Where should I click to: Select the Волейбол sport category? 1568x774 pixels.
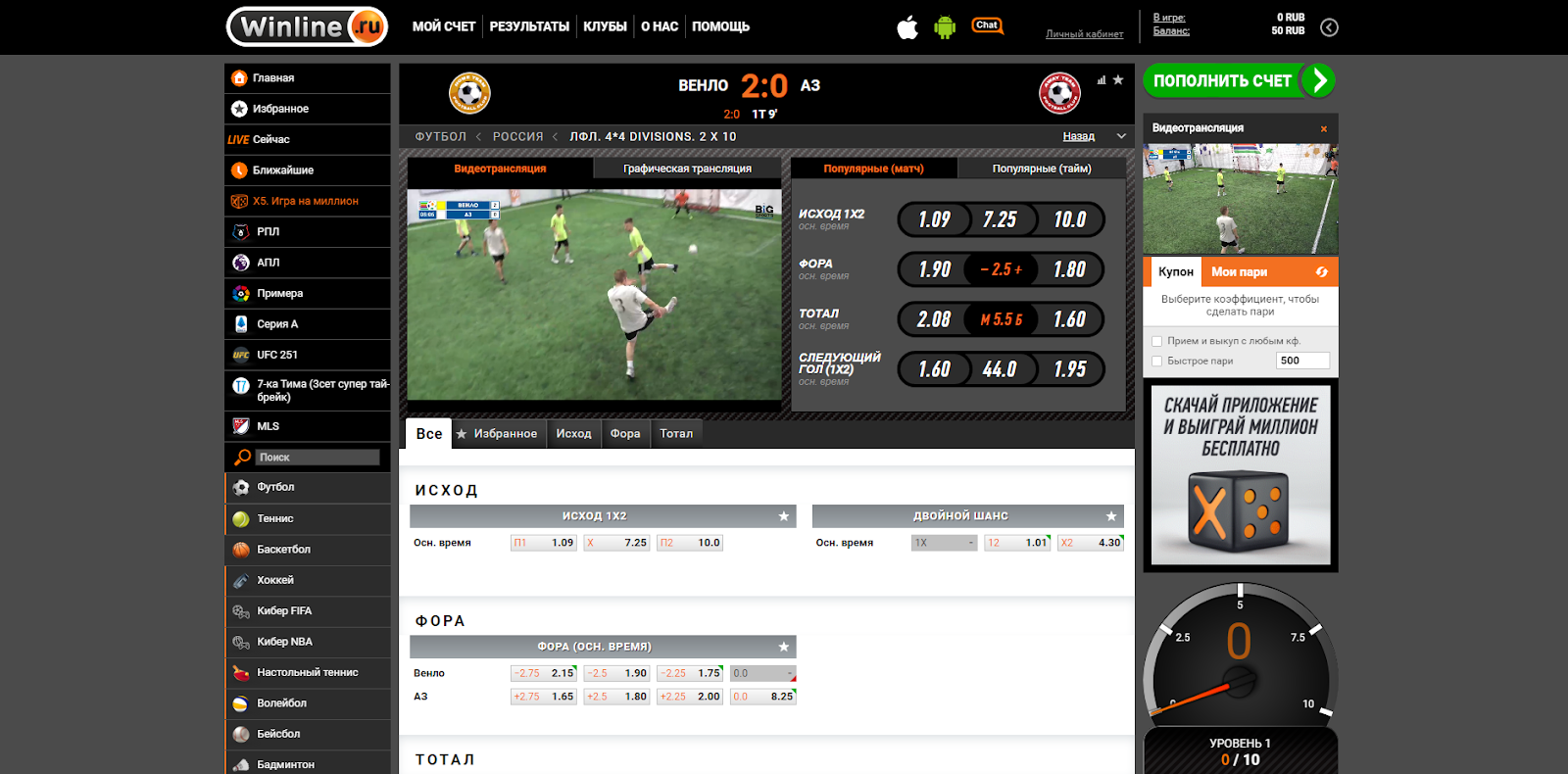point(308,703)
